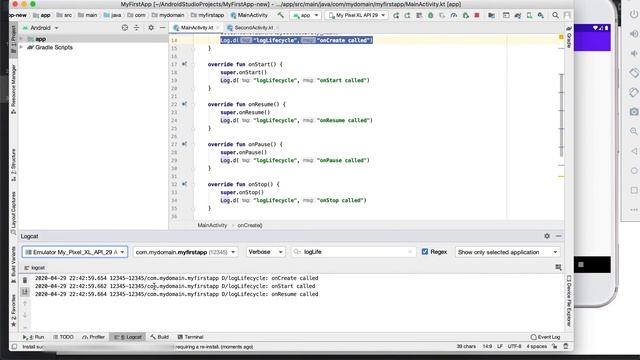
Task: Click the red Stop app icon
Action: (x=477, y=15)
